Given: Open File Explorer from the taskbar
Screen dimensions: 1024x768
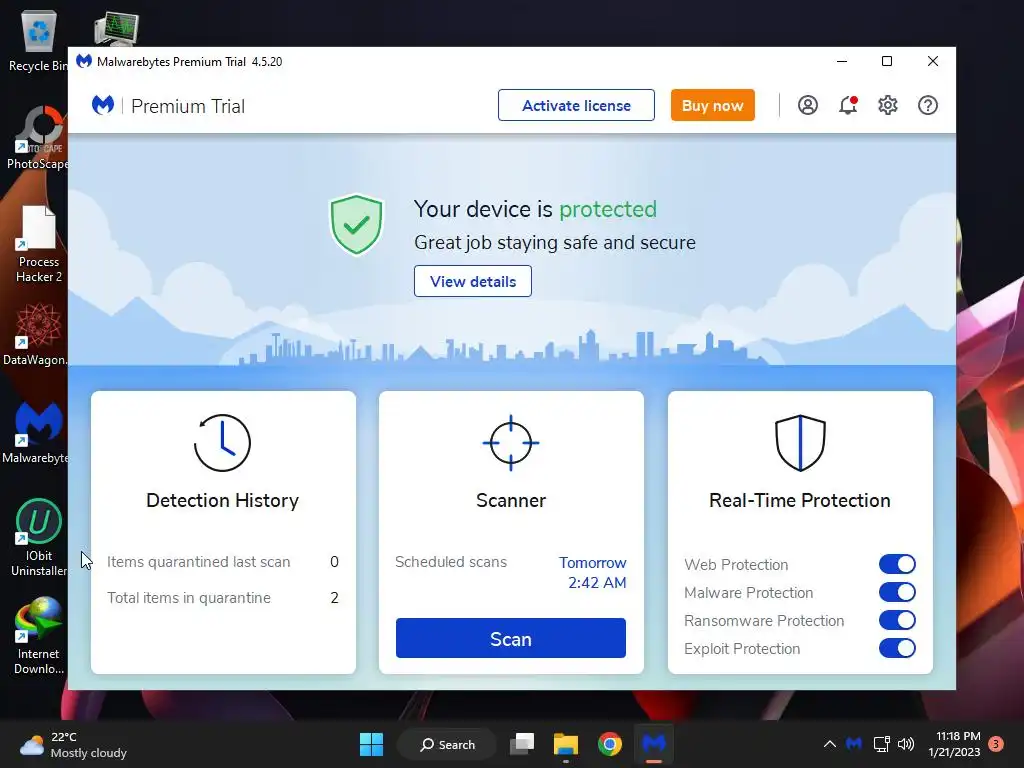Looking at the screenshot, I should (566, 744).
